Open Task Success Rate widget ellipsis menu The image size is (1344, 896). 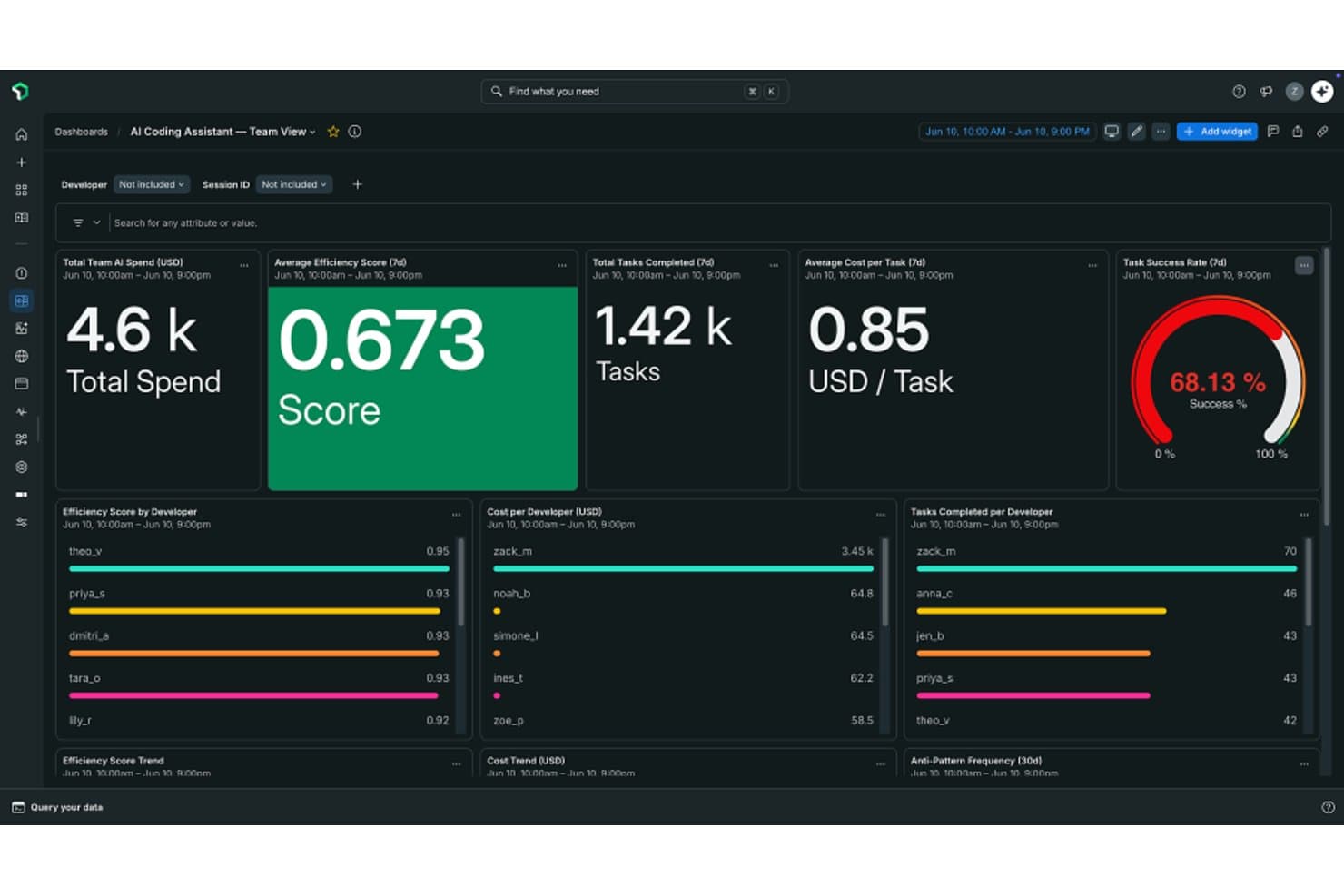click(x=1304, y=266)
